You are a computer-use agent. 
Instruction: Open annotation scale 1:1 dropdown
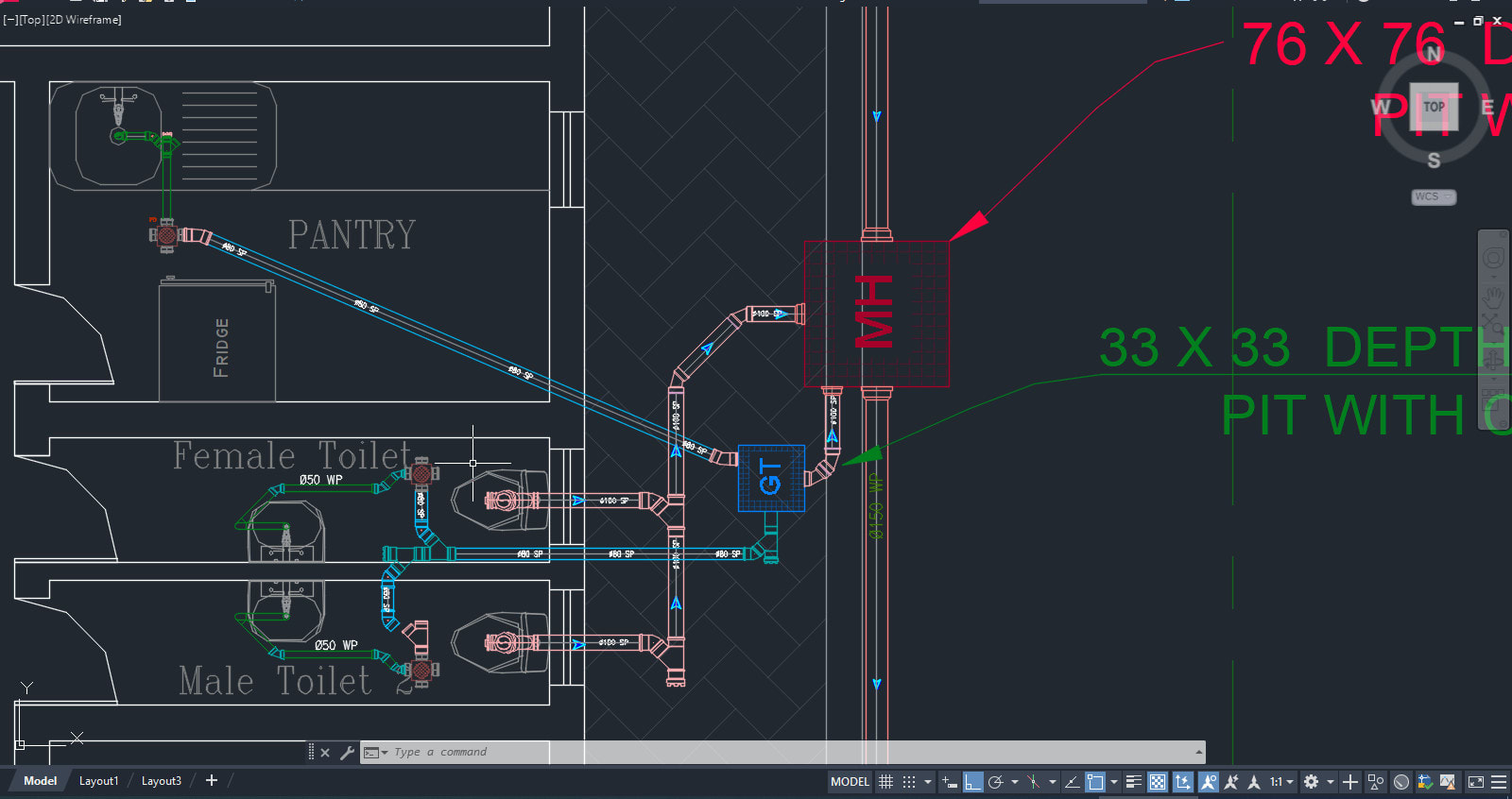coord(1281,782)
